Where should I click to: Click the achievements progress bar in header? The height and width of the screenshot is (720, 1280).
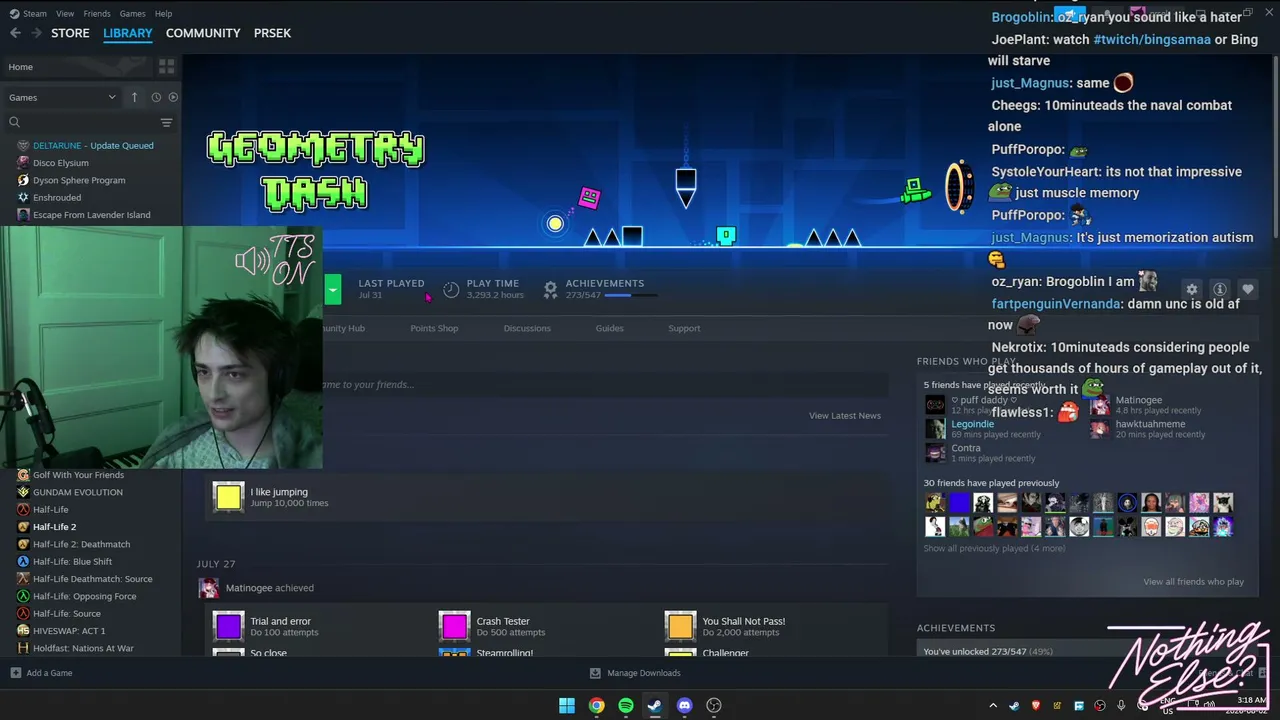click(631, 296)
